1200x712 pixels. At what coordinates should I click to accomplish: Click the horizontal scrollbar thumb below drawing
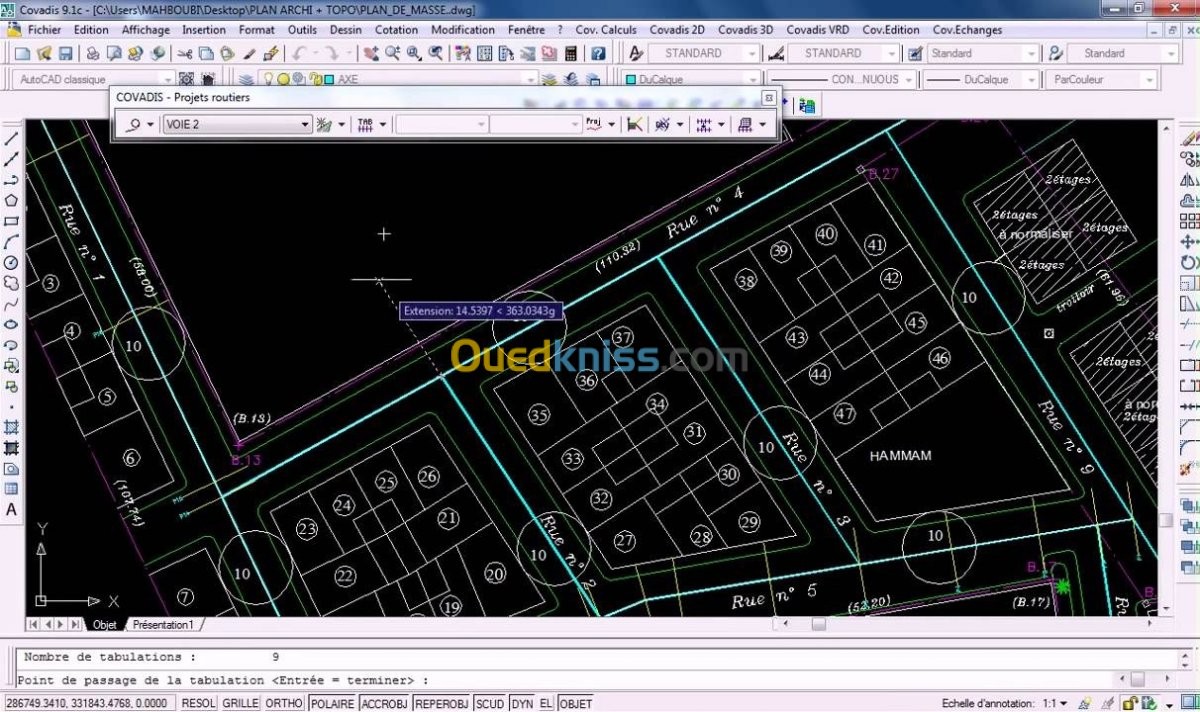click(x=818, y=624)
